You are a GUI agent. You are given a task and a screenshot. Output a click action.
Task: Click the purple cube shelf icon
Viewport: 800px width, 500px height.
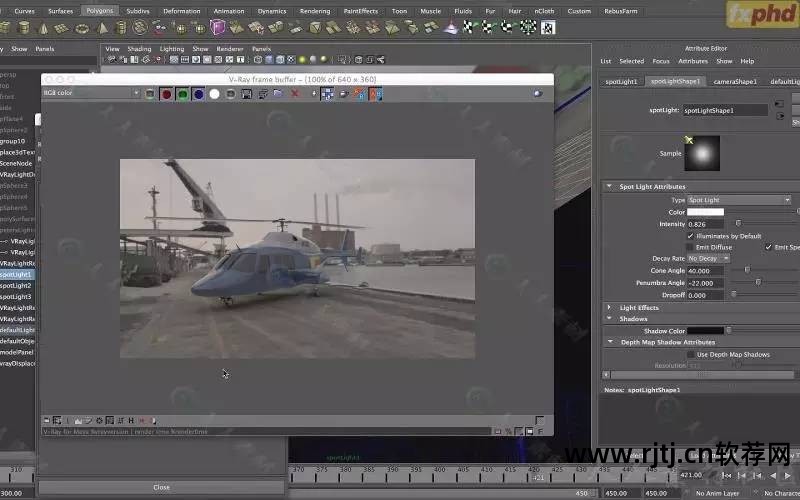pos(218,27)
